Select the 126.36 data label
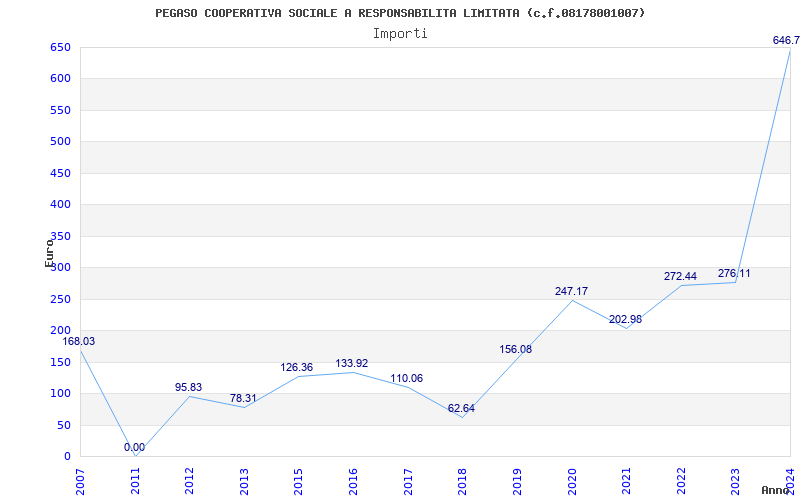The height and width of the screenshot is (500, 800). click(x=296, y=367)
